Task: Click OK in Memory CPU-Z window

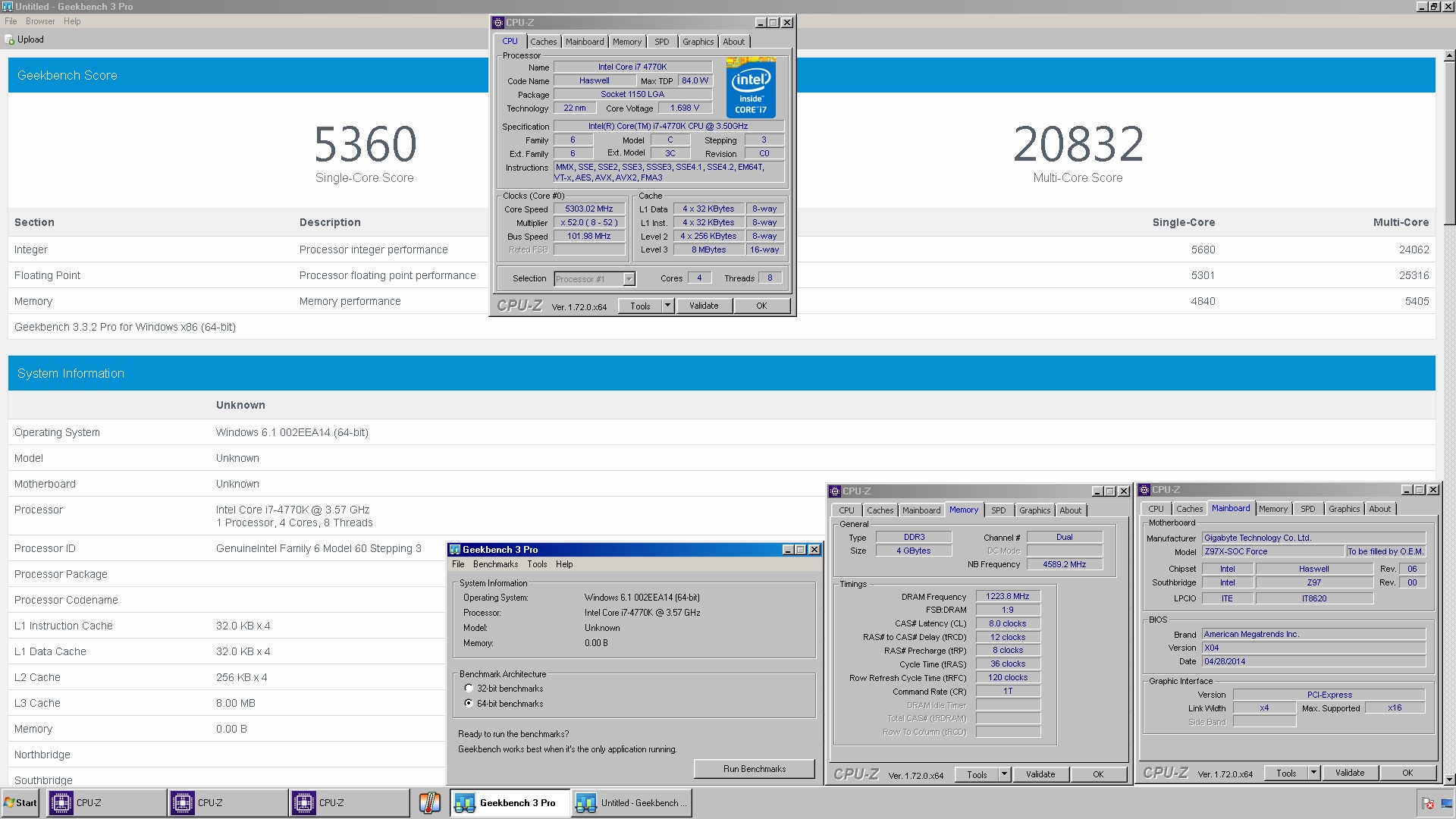Action: 1098,774
